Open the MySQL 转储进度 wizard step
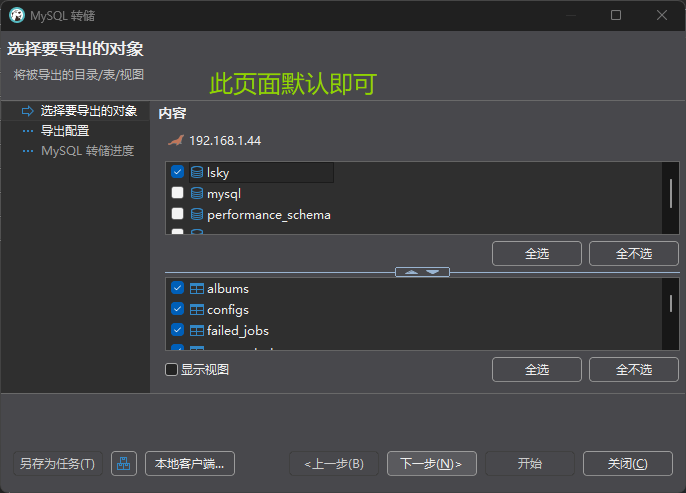This screenshot has height=493, width=686. (88, 151)
